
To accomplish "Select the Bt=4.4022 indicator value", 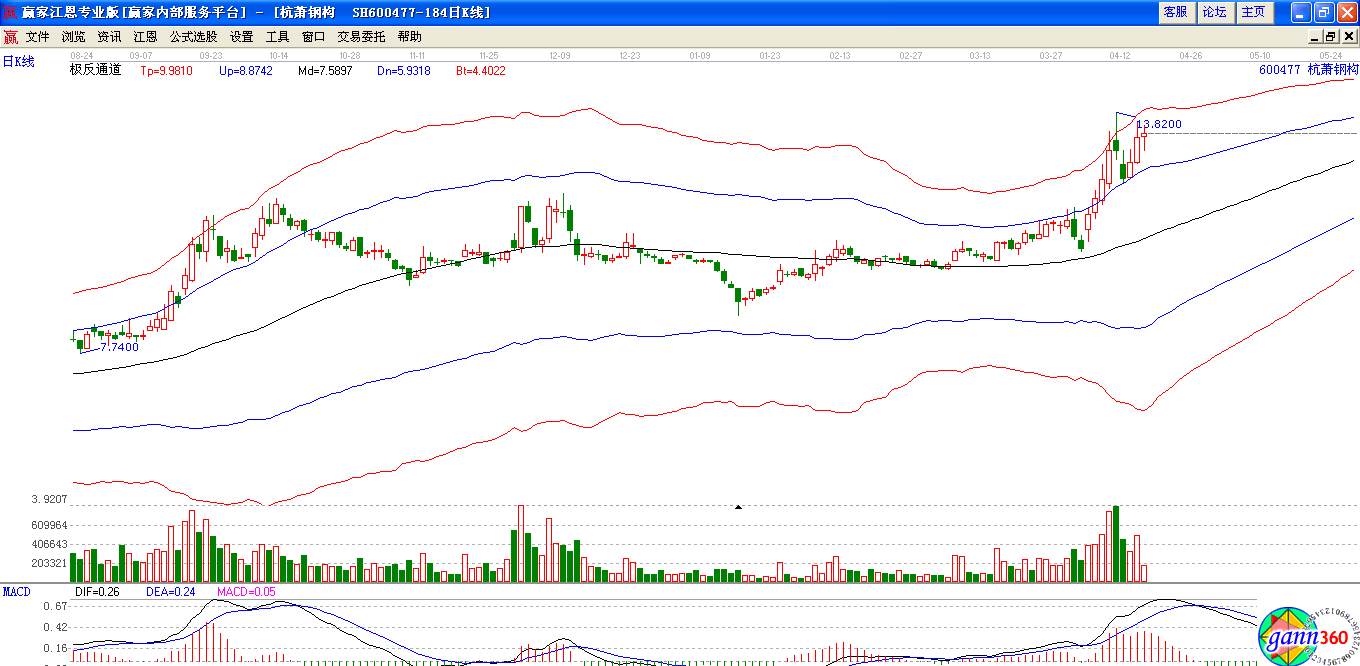I will 481,71.
